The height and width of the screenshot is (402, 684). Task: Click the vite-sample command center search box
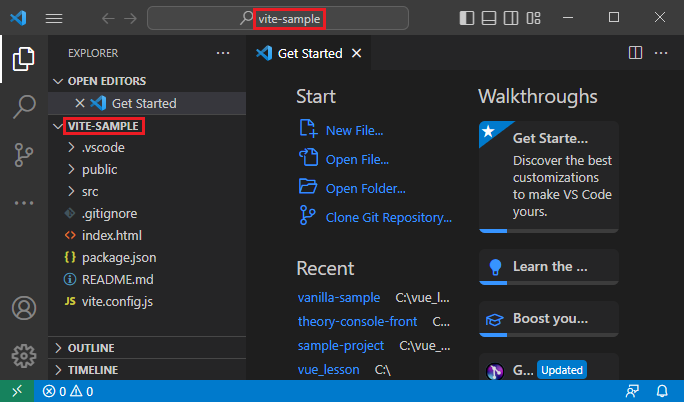point(278,18)
